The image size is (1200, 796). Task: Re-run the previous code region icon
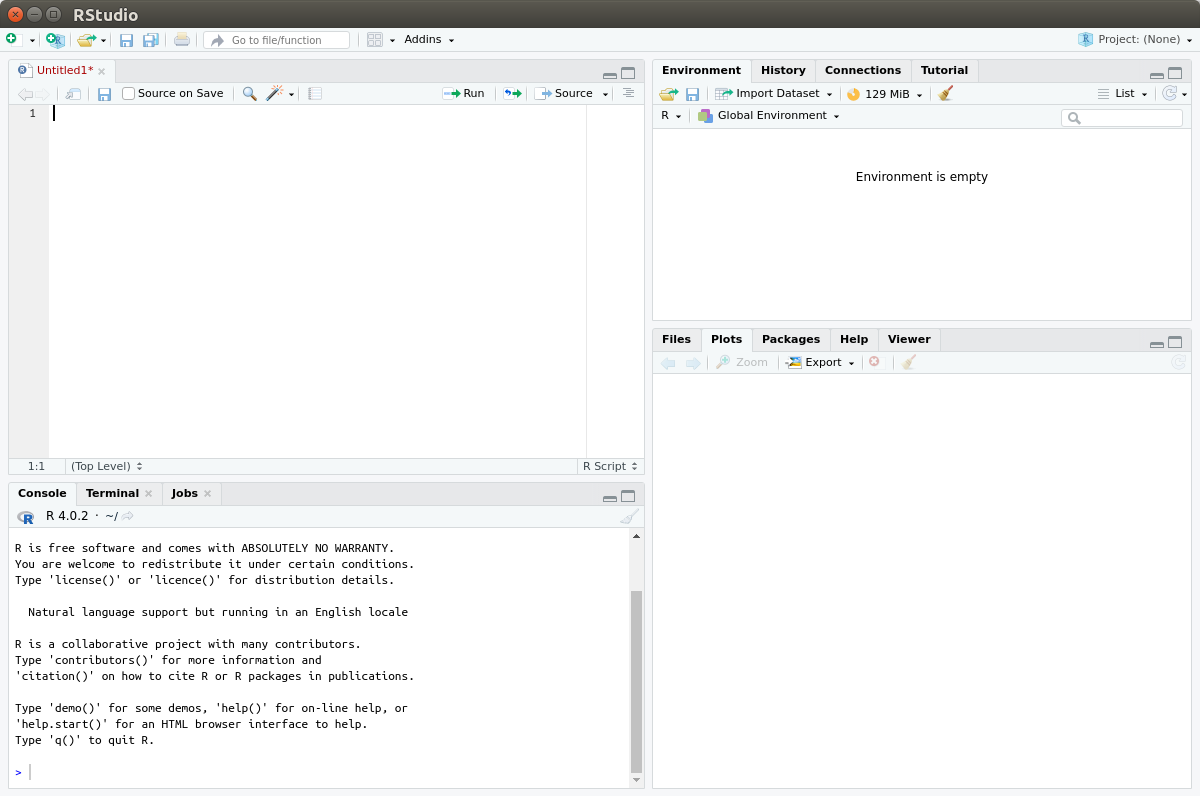point(512,94)
